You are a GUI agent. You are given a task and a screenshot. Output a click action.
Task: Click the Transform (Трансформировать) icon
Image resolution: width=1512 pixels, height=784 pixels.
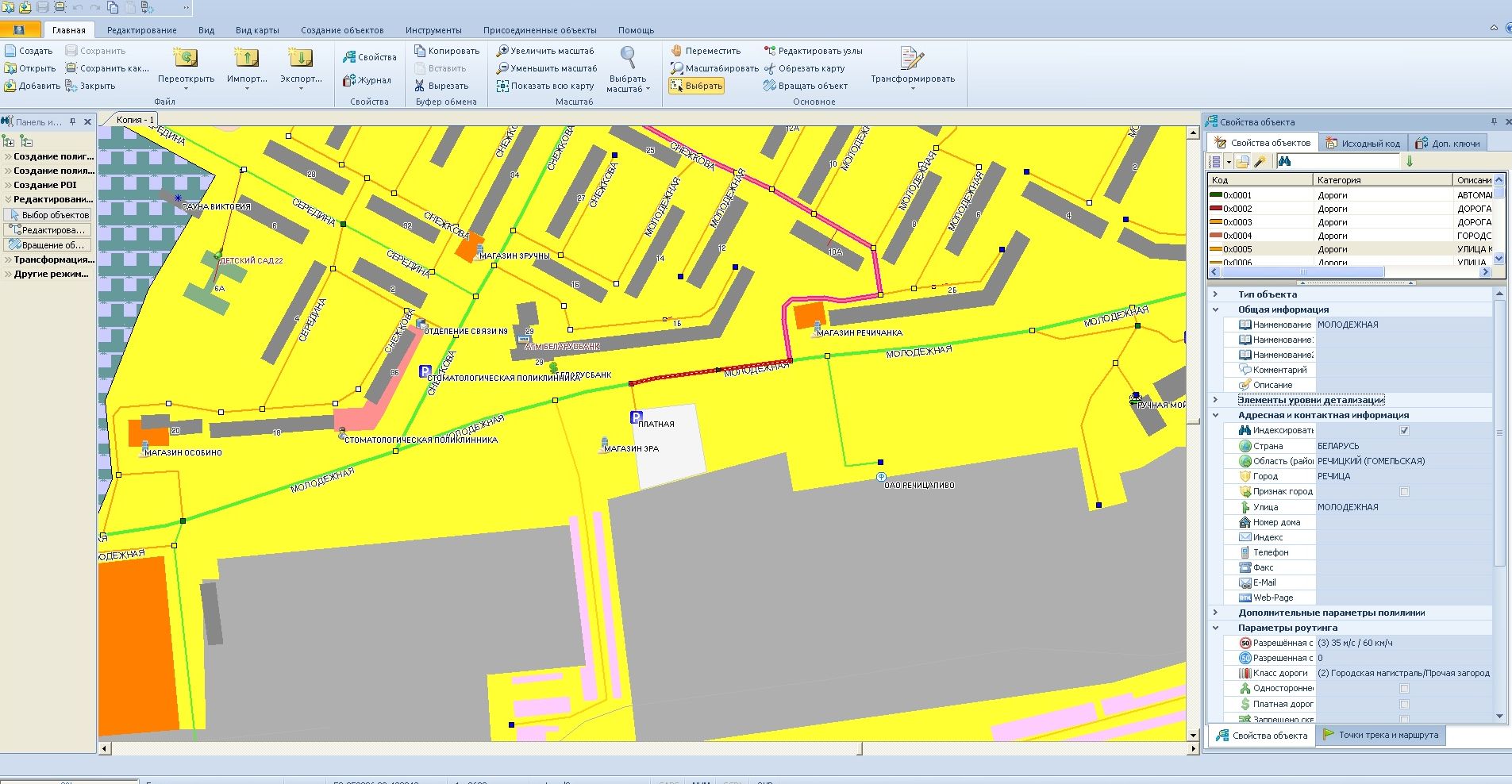pyautogui.click(x=912, y=59)
